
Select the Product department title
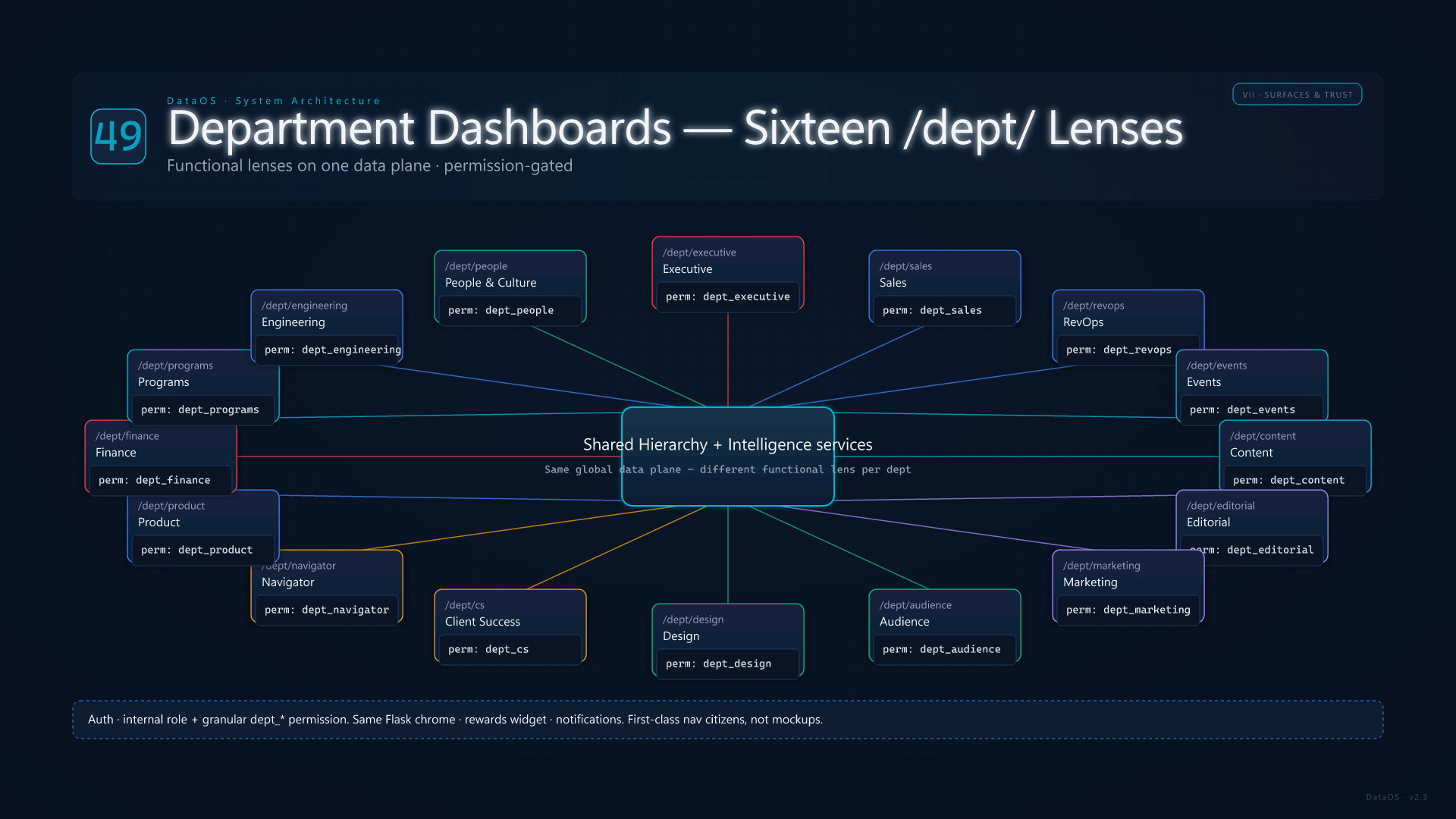158,522
